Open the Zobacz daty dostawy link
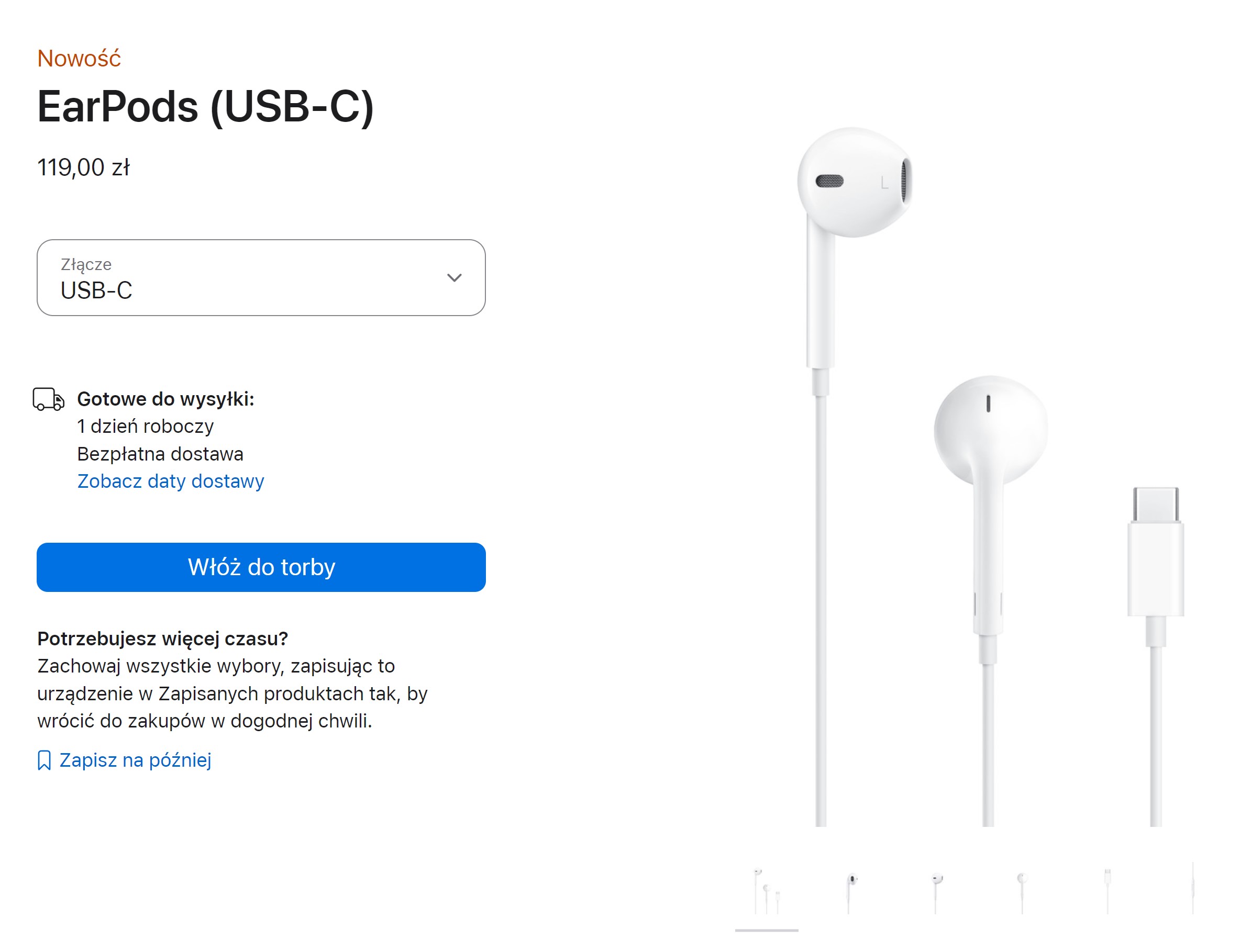 [x=171, y=481]
